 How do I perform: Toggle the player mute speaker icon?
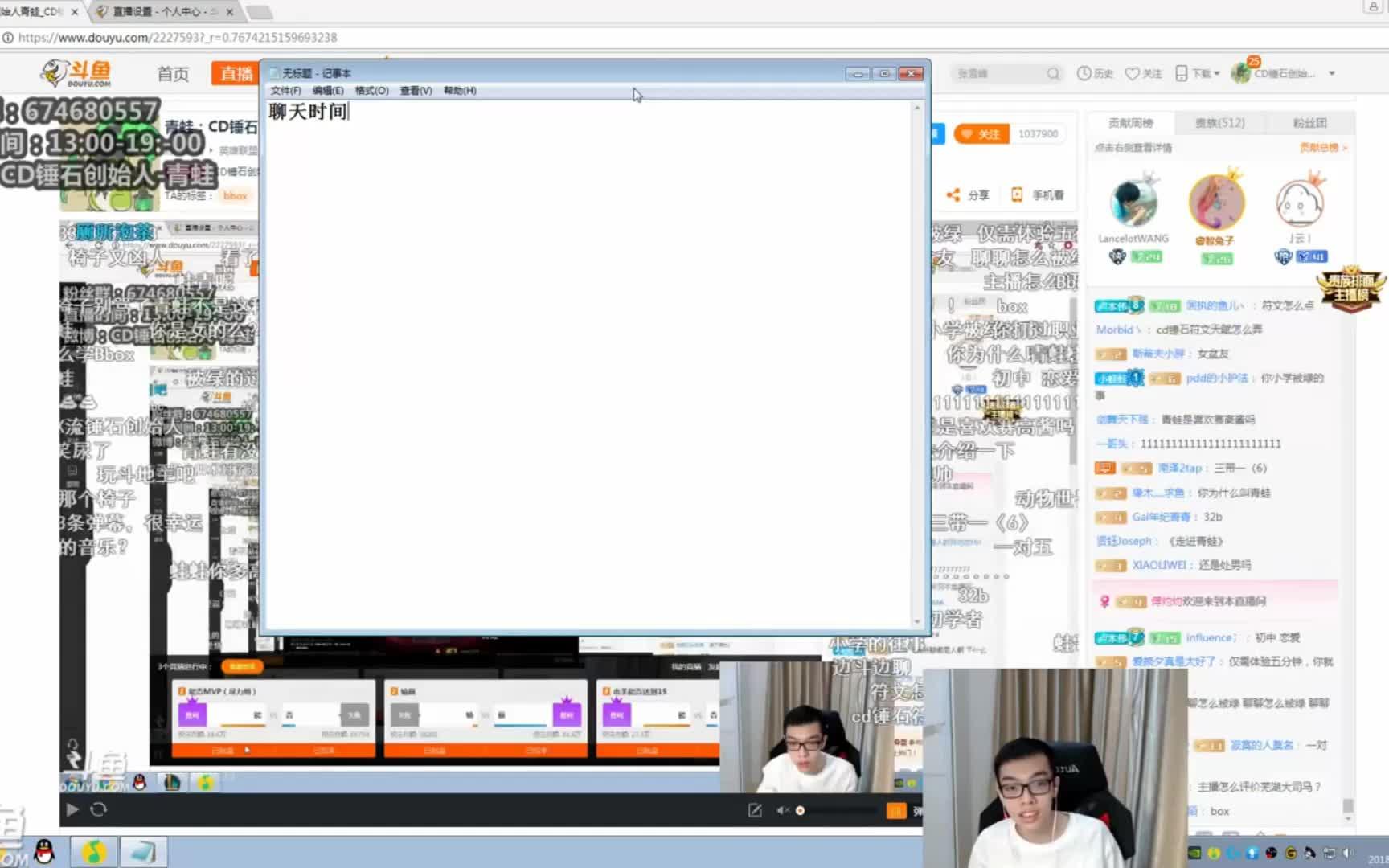point(782,810)
